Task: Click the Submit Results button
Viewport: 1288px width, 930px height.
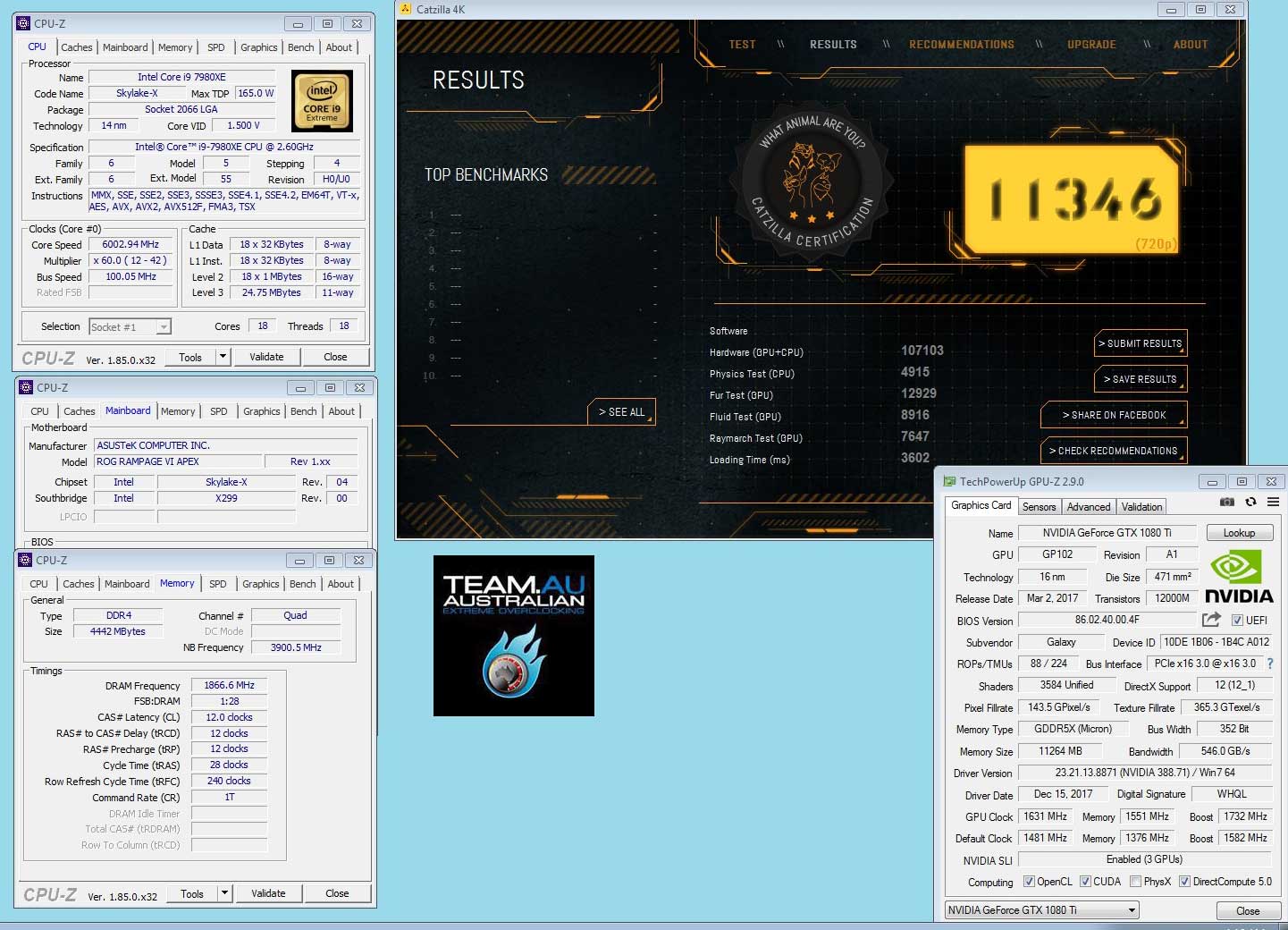Action: [1141, 343]
